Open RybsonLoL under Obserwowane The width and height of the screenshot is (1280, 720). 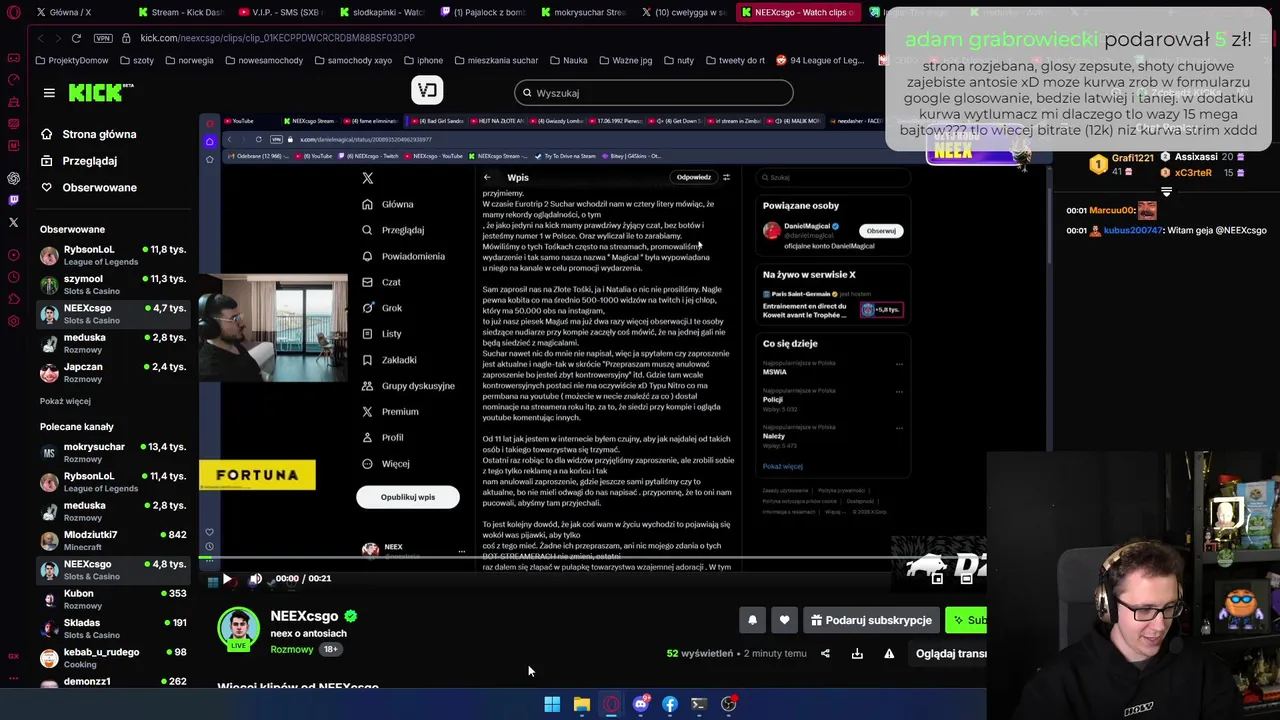click(112, 255)
